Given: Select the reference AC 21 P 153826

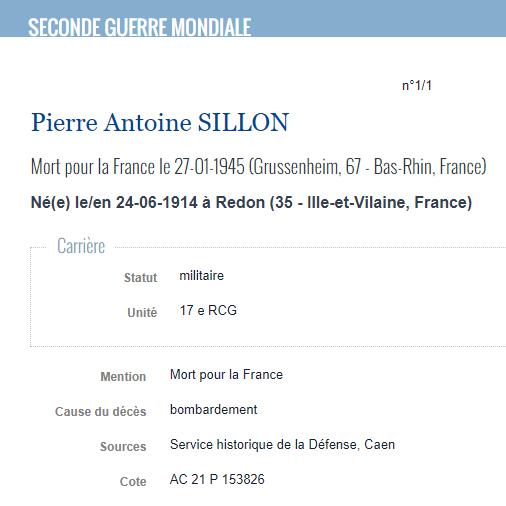Looking at the screenshot, I should (x=217, y=480).
